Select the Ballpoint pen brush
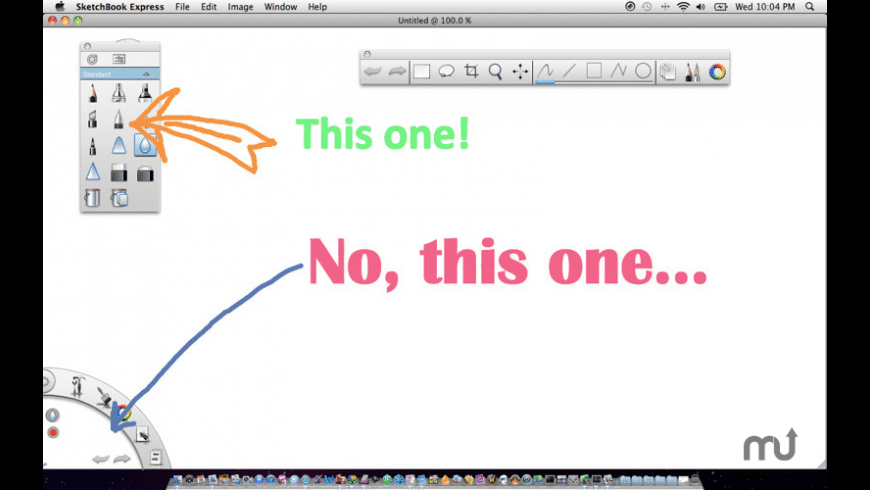Image resolution: width=870 pixels, height=490 pixels. click(119, 119)
